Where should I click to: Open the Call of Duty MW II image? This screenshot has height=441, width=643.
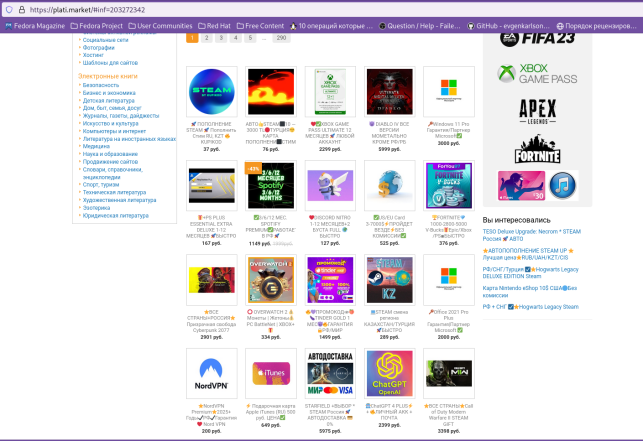coord(449,374)
